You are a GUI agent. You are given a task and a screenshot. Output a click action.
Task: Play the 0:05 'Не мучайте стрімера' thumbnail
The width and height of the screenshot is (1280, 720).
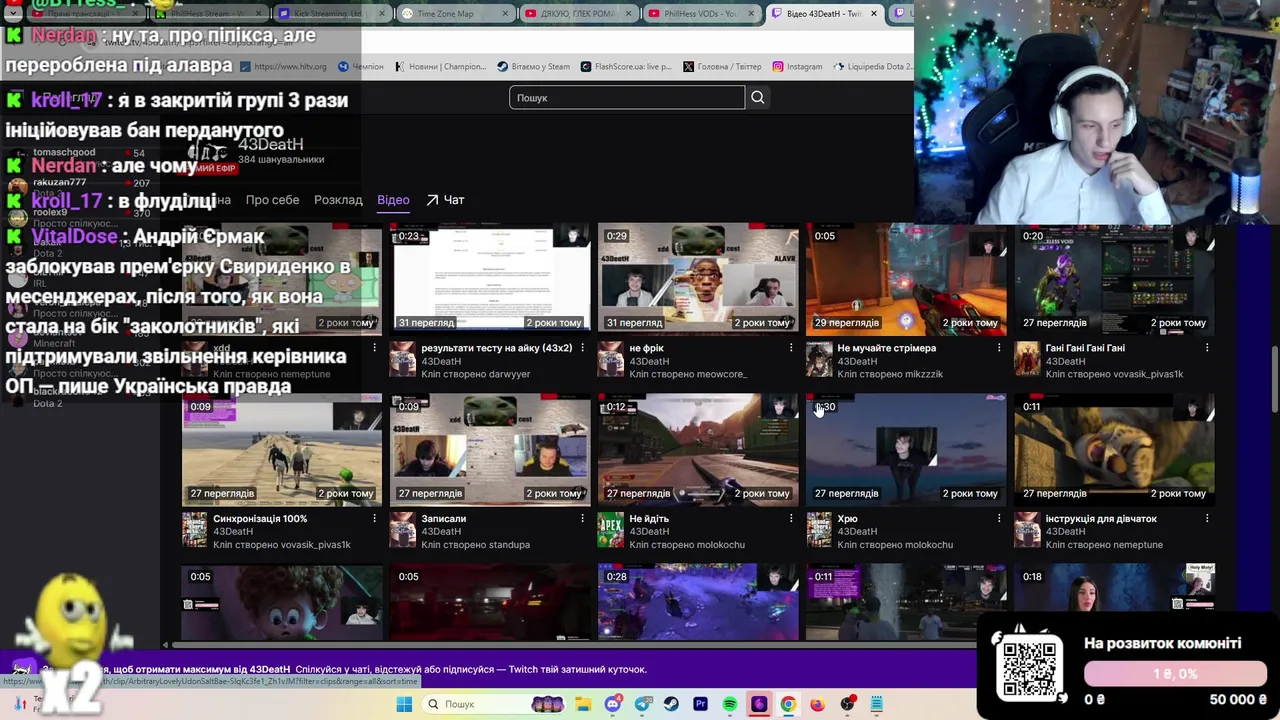pyautogui.click(x=906, y=279)
